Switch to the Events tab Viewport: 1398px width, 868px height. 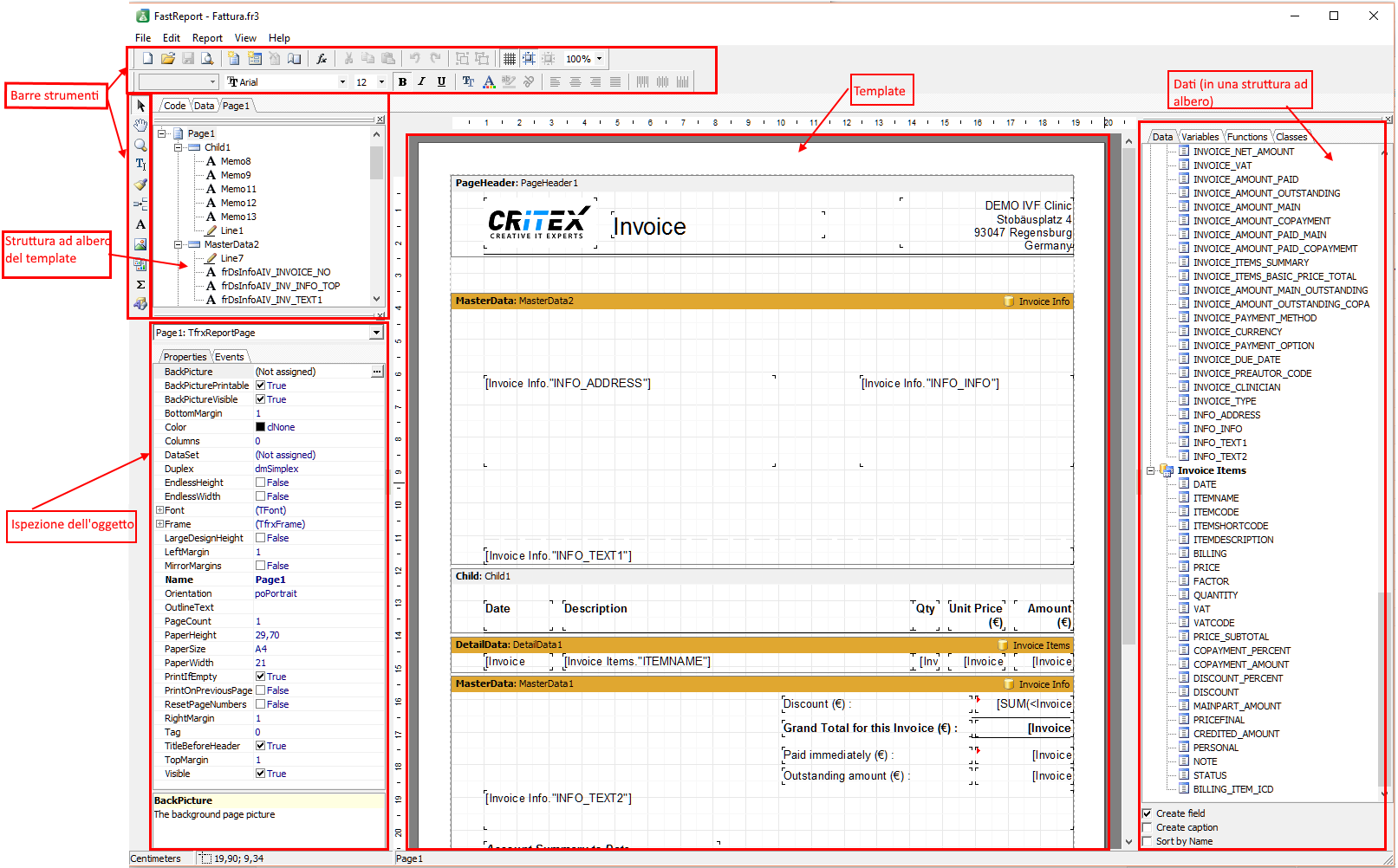230,357
